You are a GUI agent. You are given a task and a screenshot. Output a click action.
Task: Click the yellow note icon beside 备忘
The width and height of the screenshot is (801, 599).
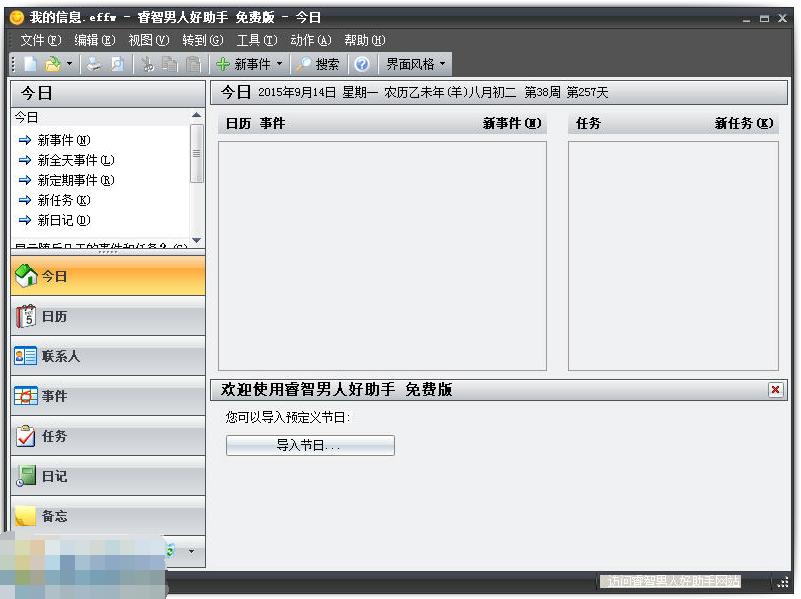pos(25,516)
